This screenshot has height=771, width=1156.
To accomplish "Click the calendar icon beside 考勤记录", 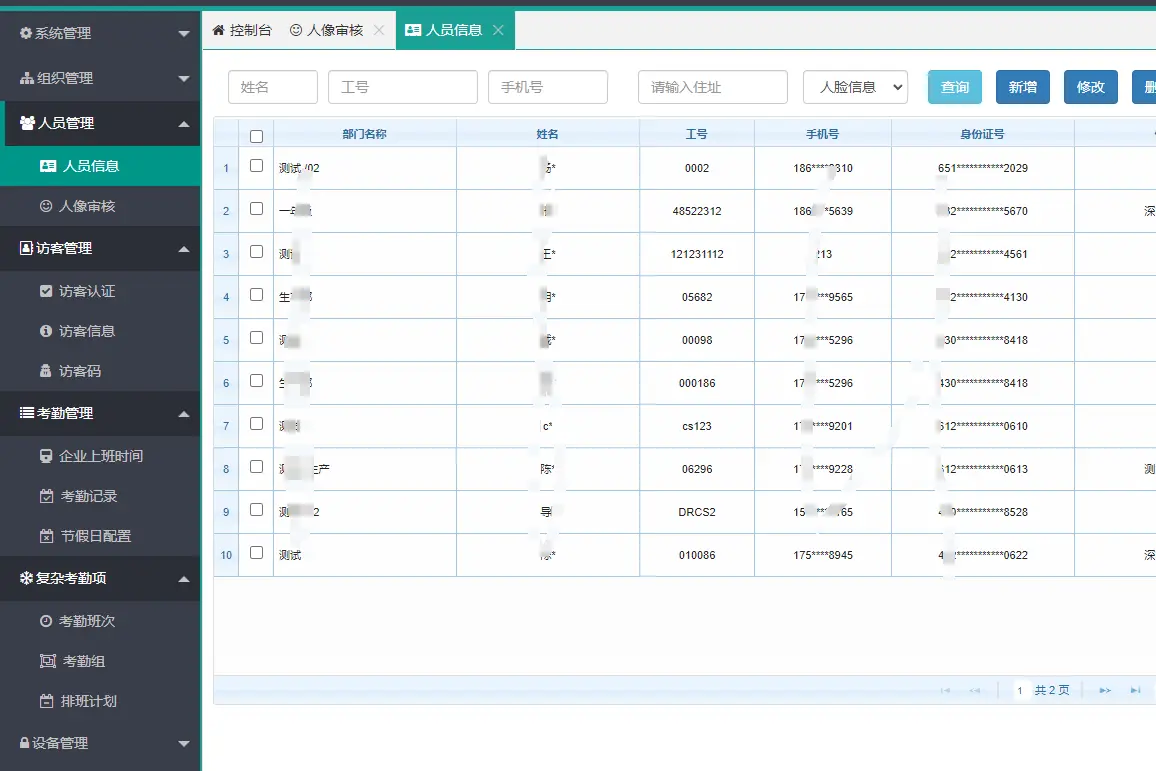I will (x=46, y=496).
